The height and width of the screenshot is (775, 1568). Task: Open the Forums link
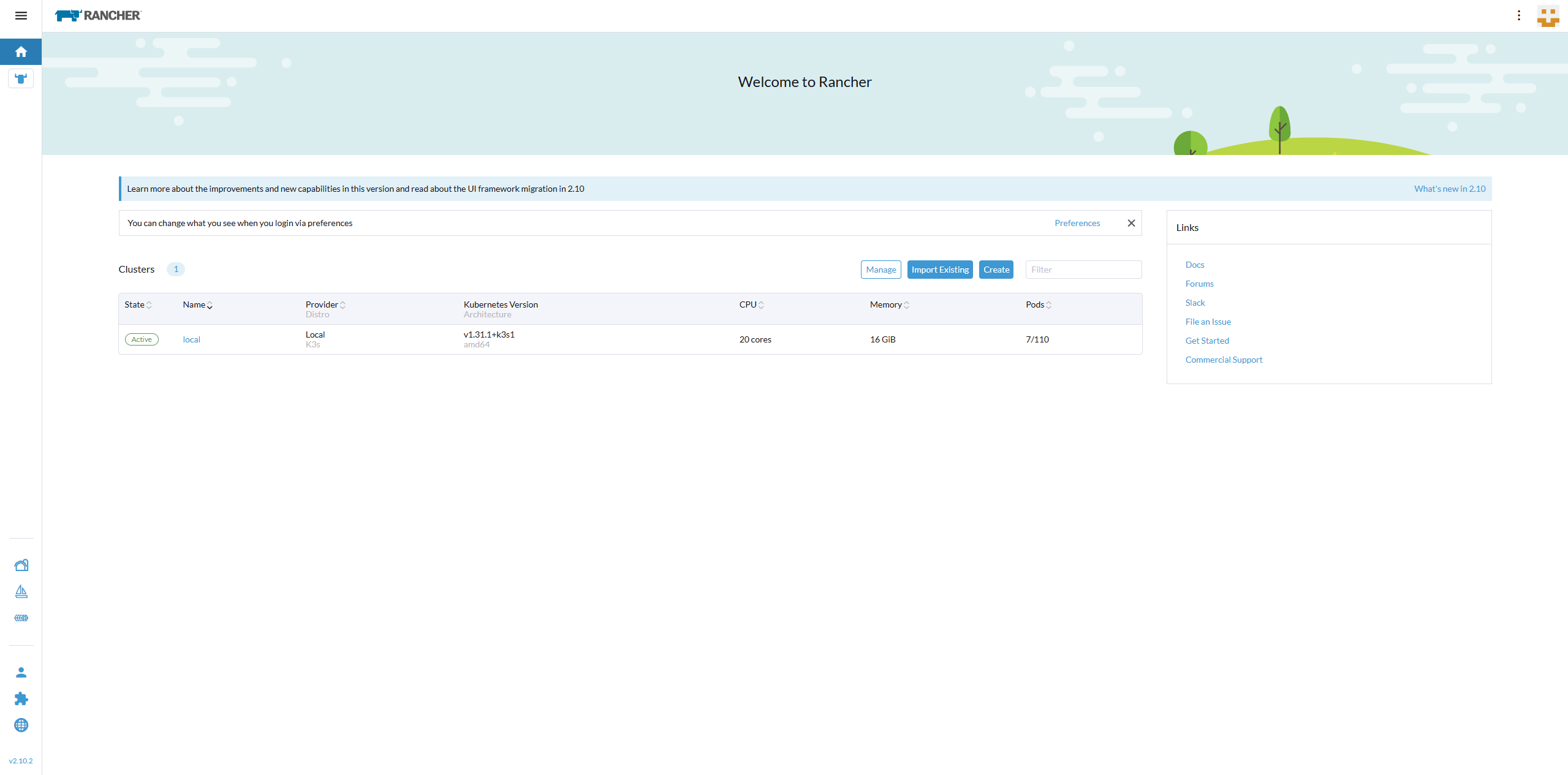click(x=1199, y=284)
